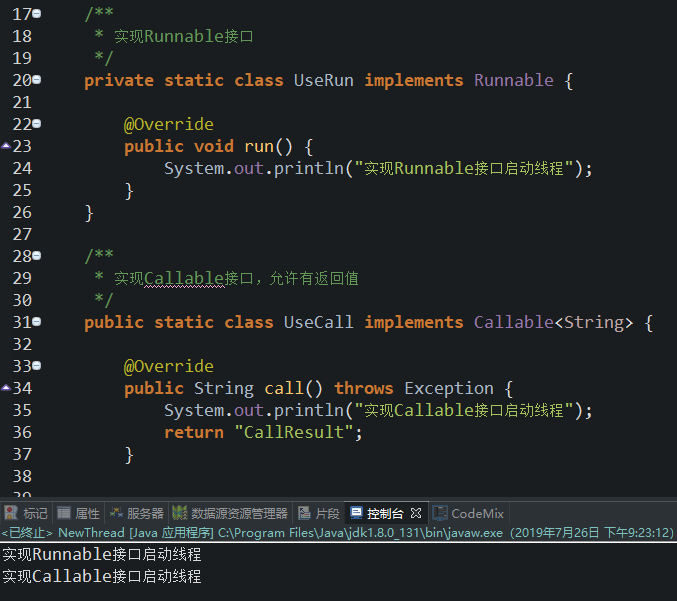
Task: Click the underlined Callable word in comment
Action: [x=184, y=278]
